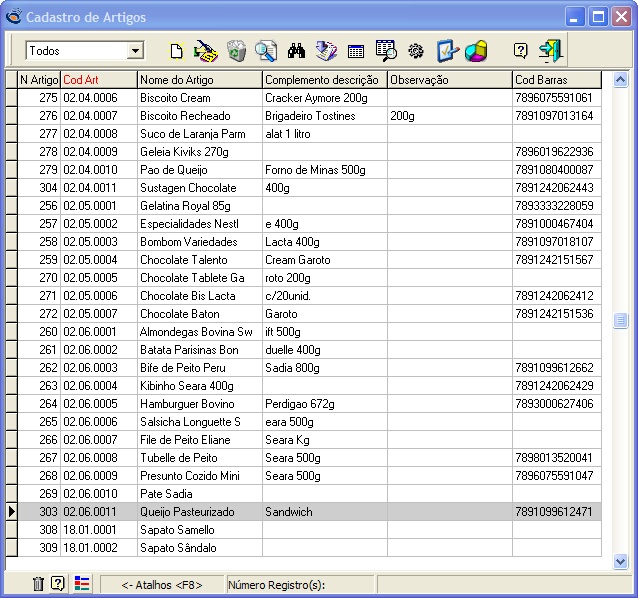Screen dimensions: 638x598
Task: Click the 'duelle 400g' description cell
Action: pyautogui.click(x=325, y=350)
